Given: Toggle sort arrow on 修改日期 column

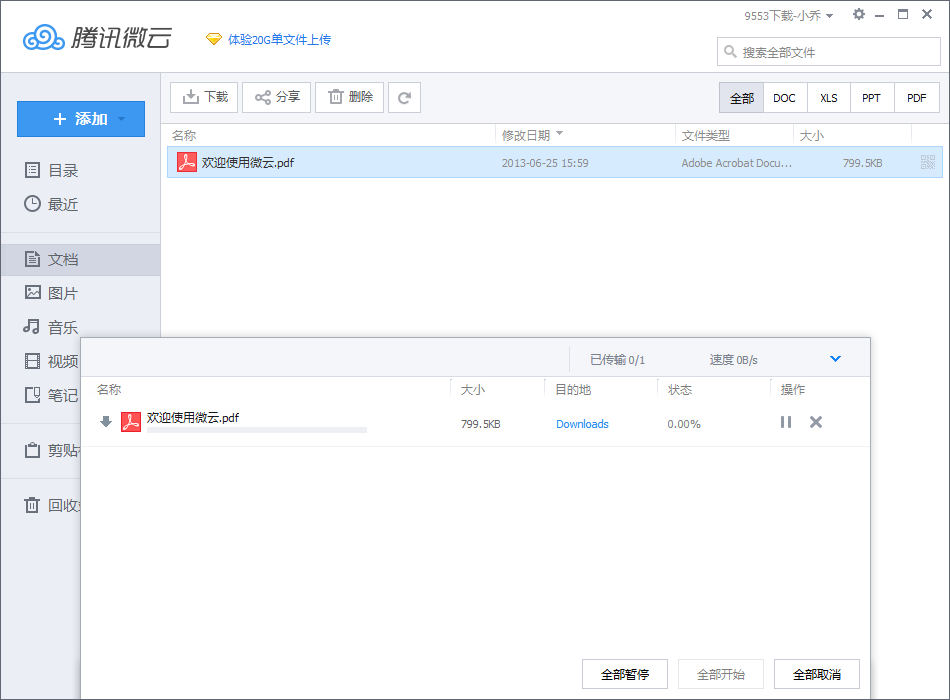Looking at the screenshot, I should (x=559, y=133).
